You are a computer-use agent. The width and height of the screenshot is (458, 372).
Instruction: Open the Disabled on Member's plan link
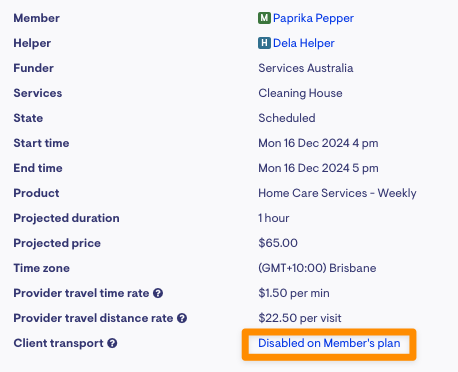329,343
